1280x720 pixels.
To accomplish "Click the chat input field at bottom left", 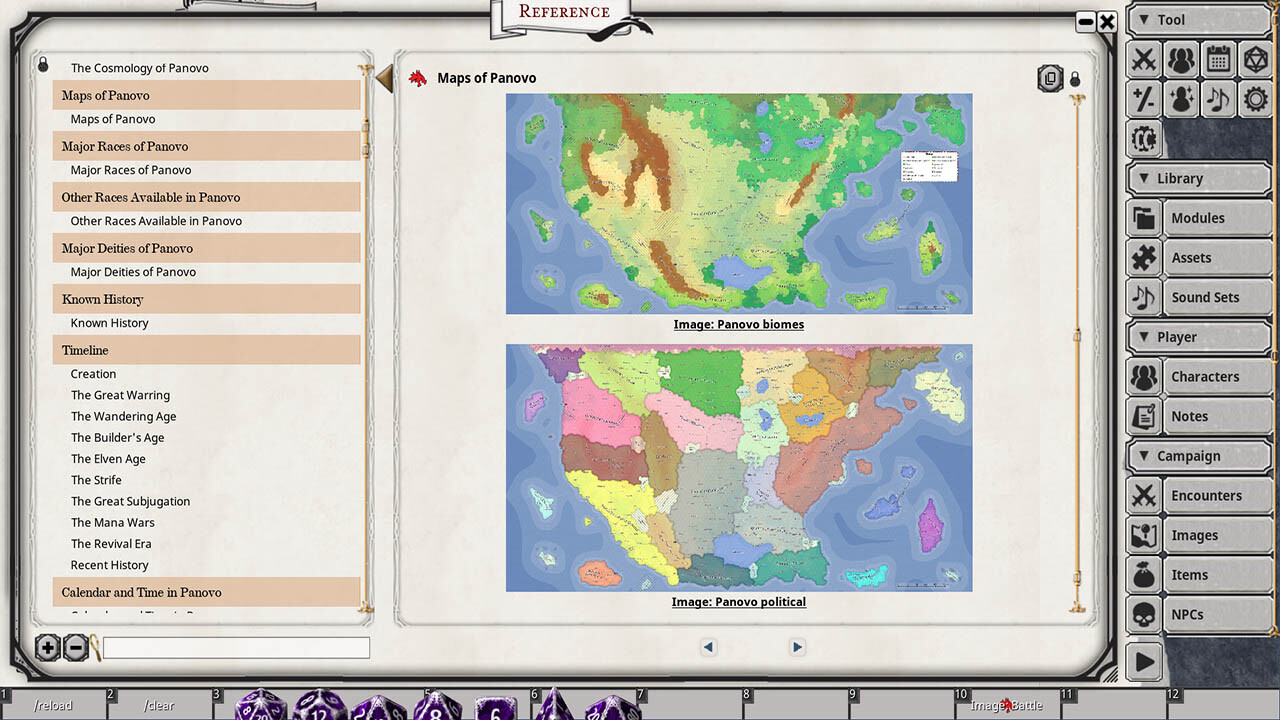I will tap(236, 648).
